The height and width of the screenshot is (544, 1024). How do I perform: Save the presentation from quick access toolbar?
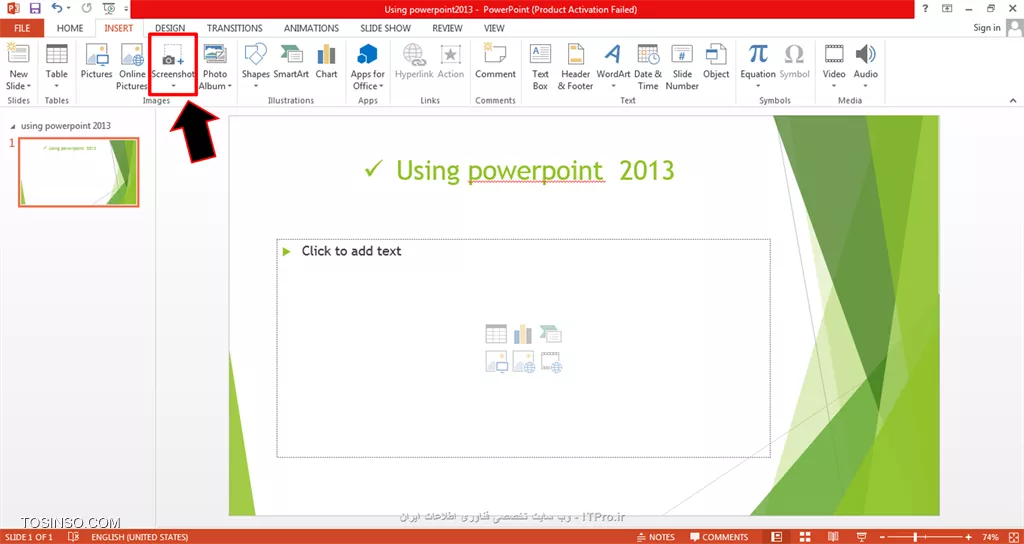[35, 9]
